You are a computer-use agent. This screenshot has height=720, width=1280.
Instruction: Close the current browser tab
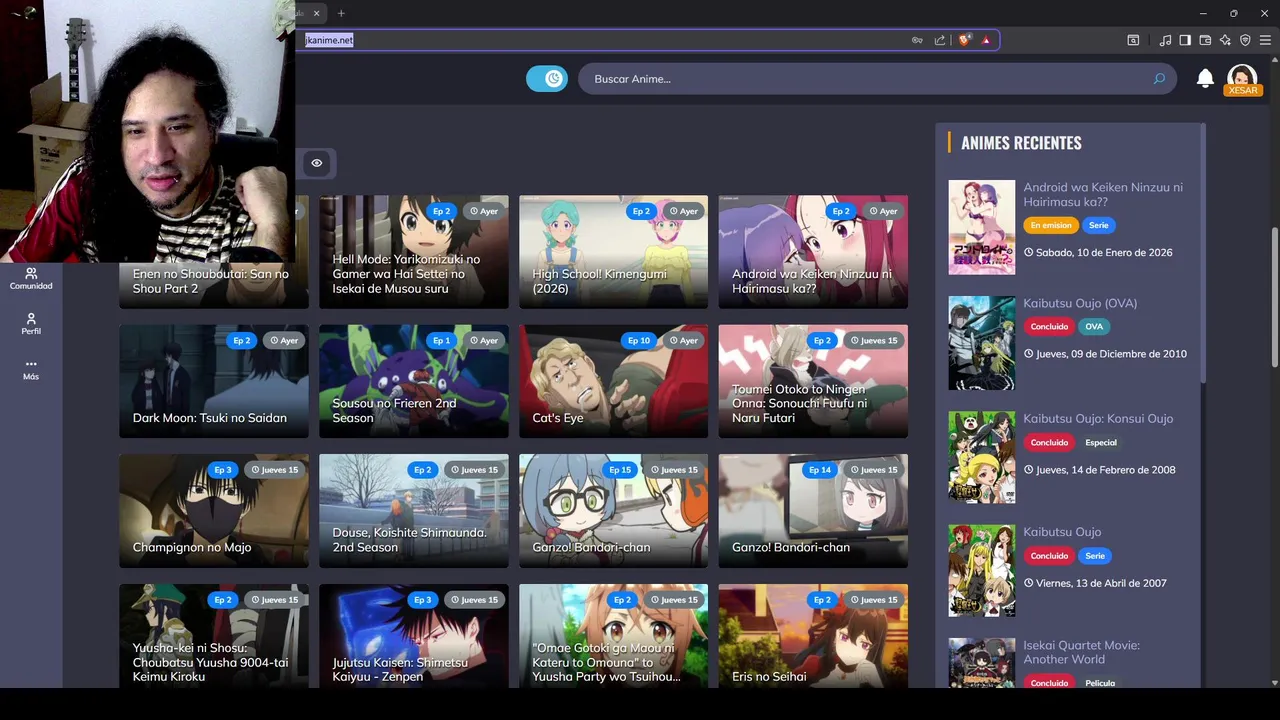317,13
